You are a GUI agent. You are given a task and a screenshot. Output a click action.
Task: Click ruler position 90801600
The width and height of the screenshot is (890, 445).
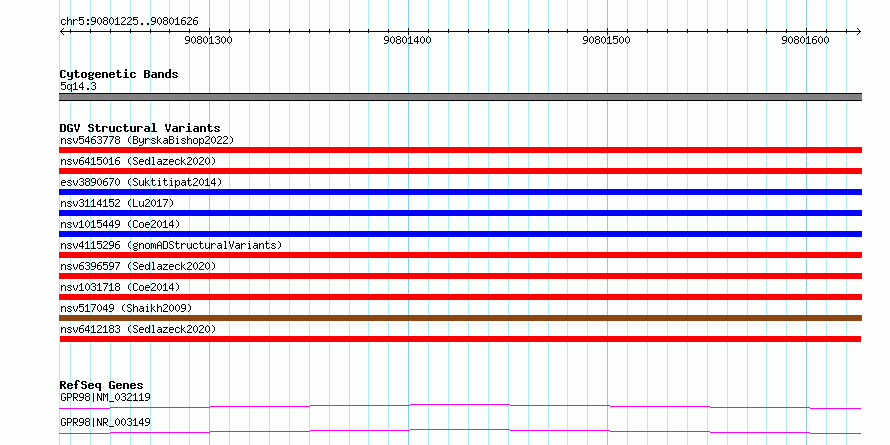pos(805,40)
